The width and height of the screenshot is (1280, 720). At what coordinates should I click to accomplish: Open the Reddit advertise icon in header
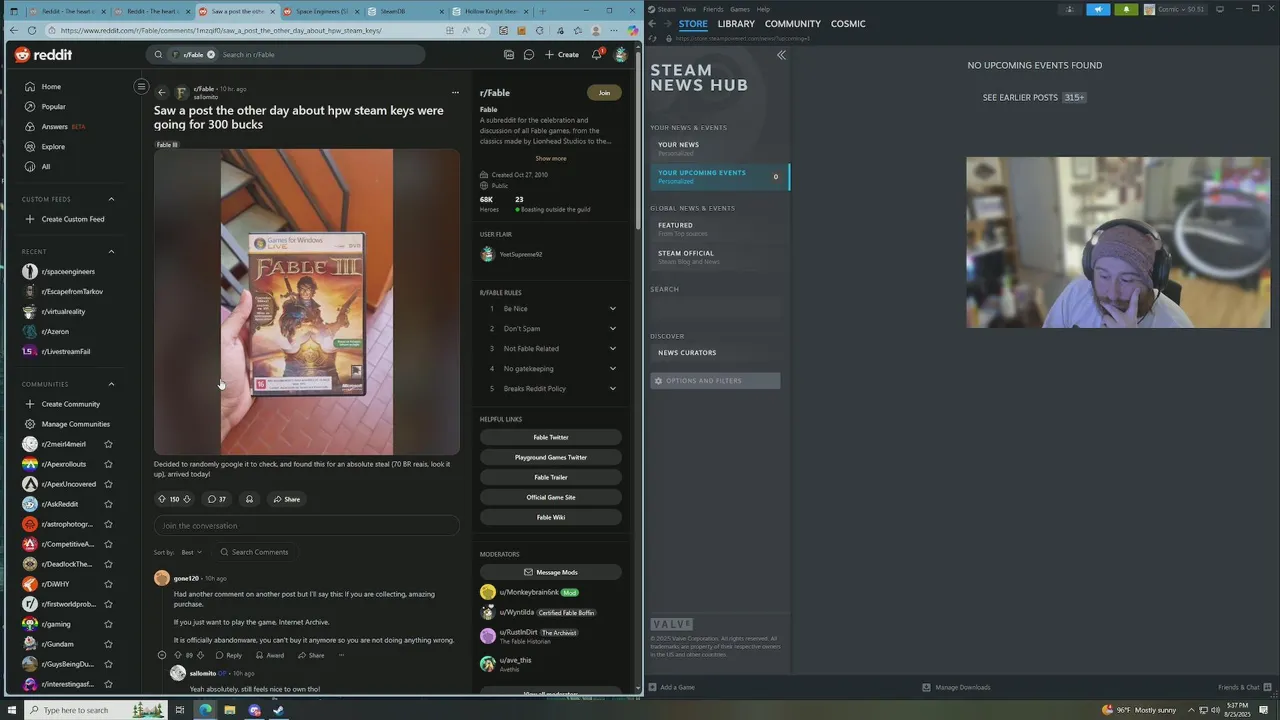[x=509, y=55]
